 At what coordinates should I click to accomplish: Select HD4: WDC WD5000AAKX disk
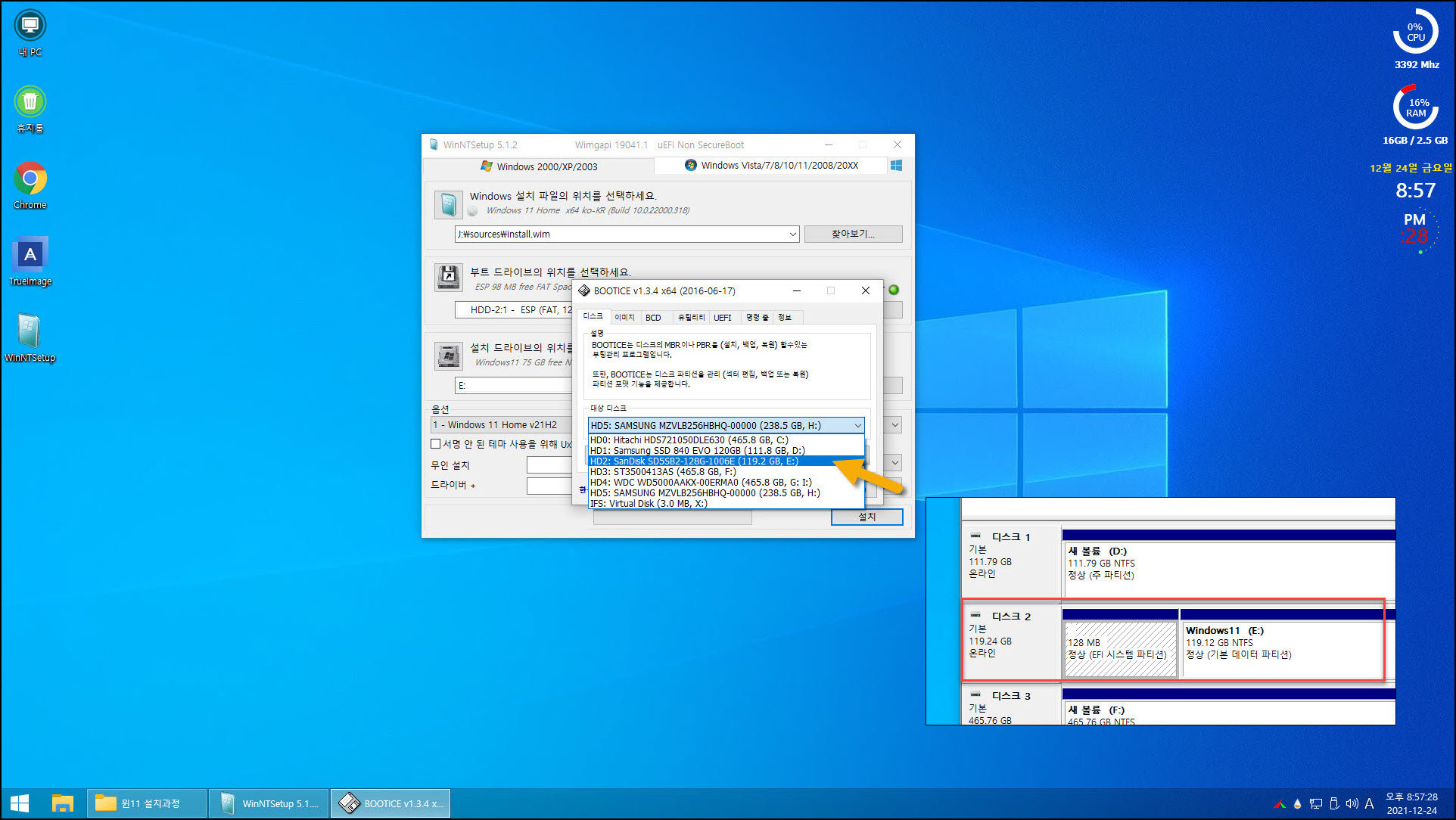pyautogui.click(x=726, y=482)
